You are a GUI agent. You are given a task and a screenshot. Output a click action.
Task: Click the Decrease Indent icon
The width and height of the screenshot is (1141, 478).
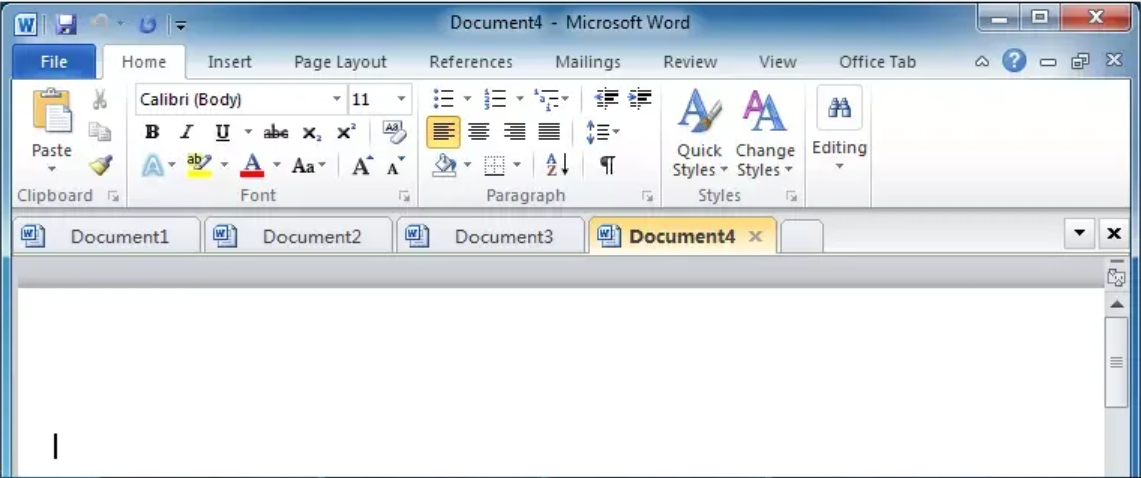[x=606, y=98]
